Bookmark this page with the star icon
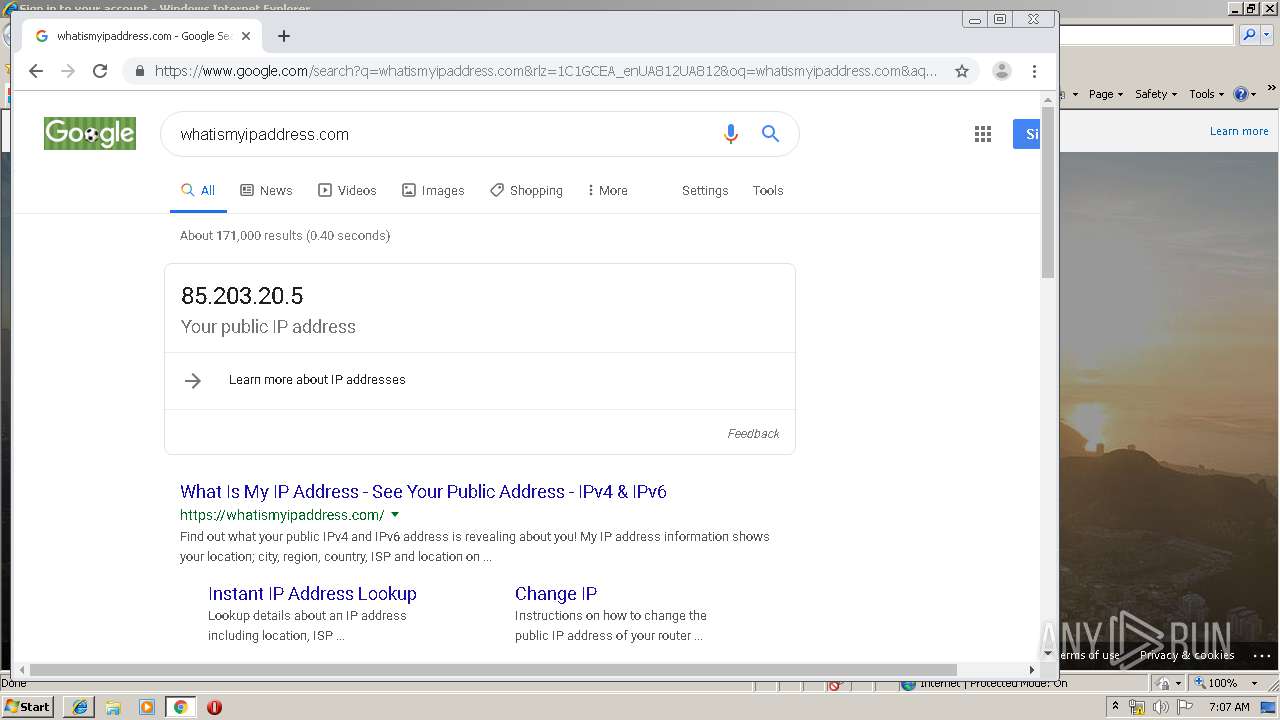1280x720 pixels. click(962, 71)
